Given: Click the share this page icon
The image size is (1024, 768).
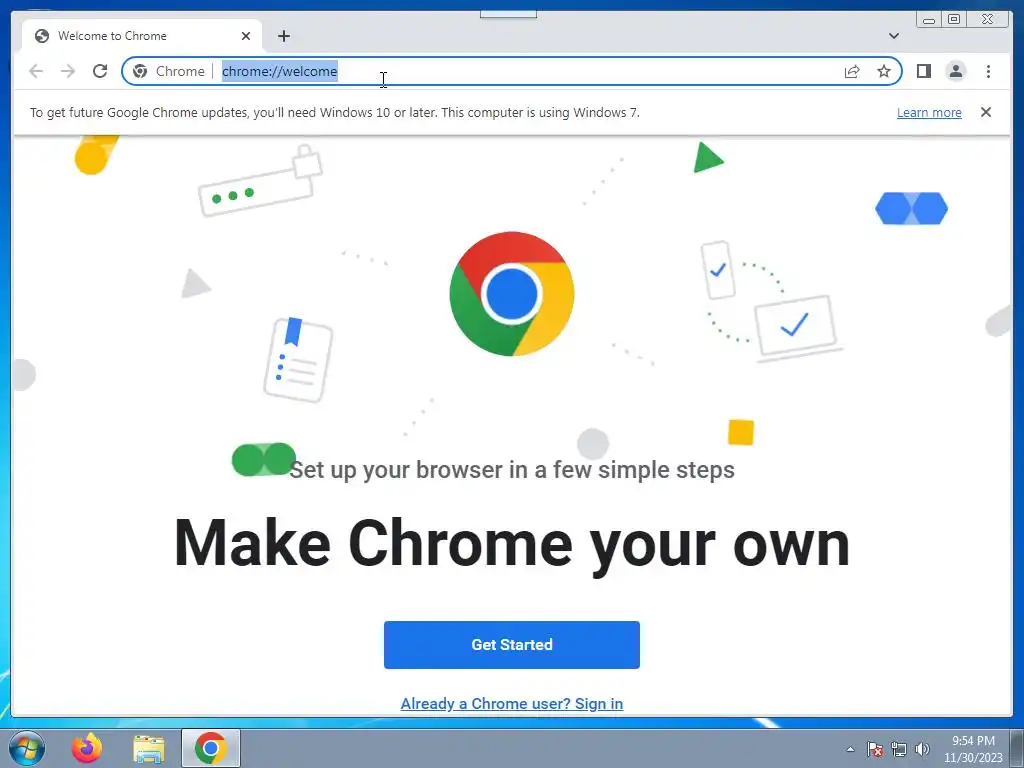Looking at the screenshot, I should (x=852, y=71).
